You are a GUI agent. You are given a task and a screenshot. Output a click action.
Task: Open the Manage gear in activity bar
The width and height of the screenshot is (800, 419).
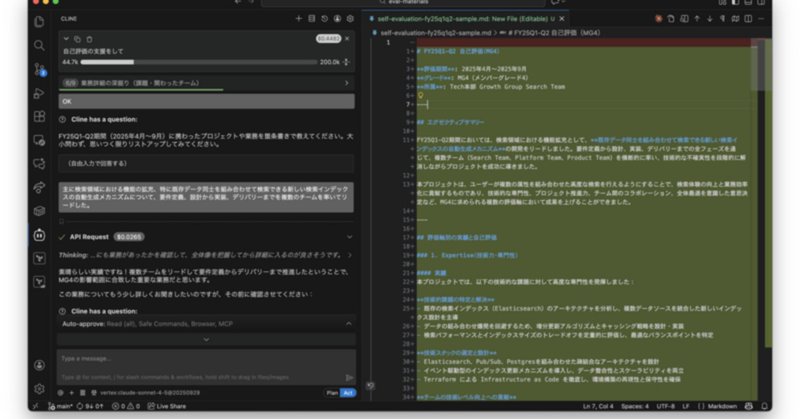[39, 388]
